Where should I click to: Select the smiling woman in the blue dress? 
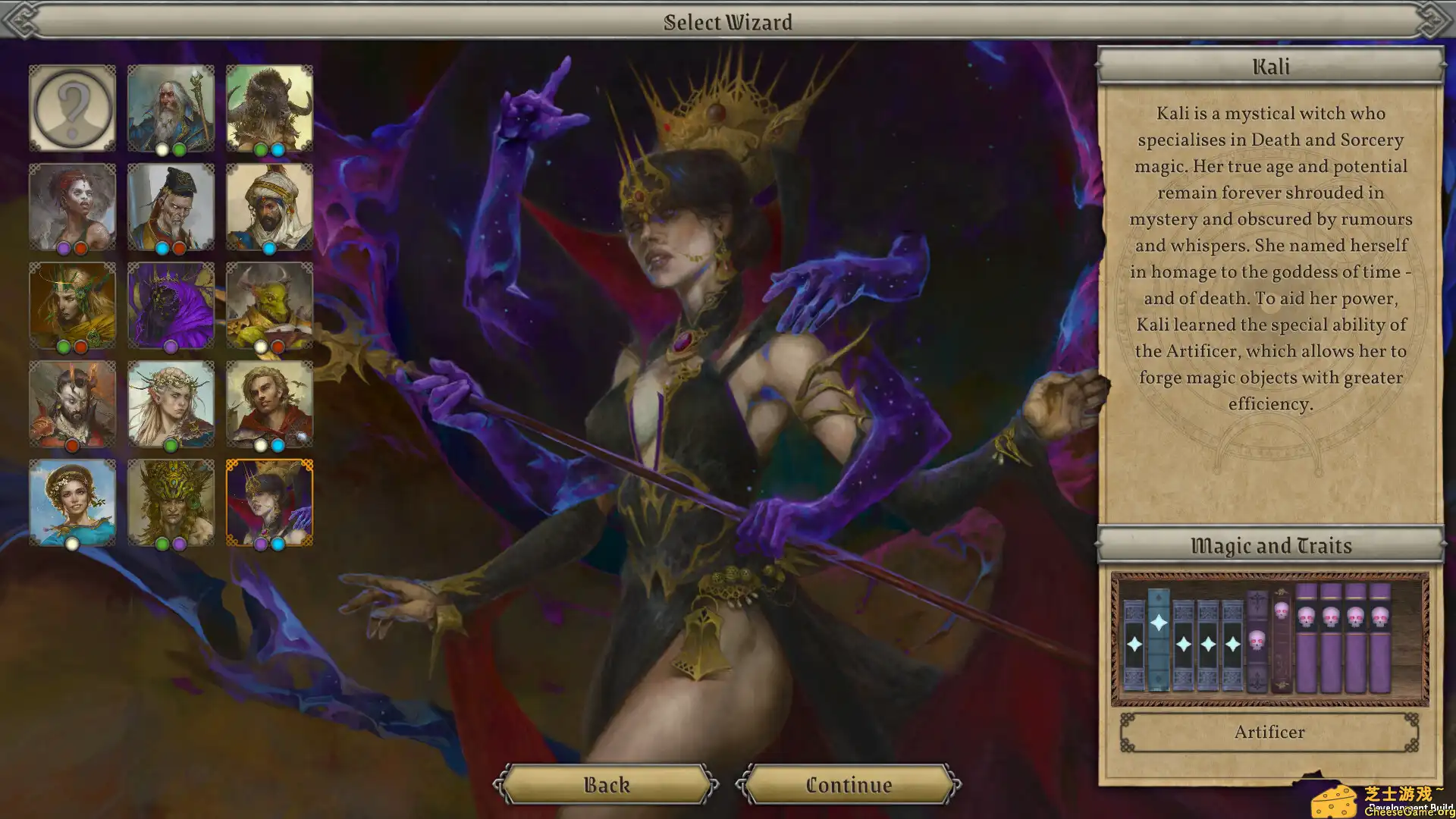72,502
